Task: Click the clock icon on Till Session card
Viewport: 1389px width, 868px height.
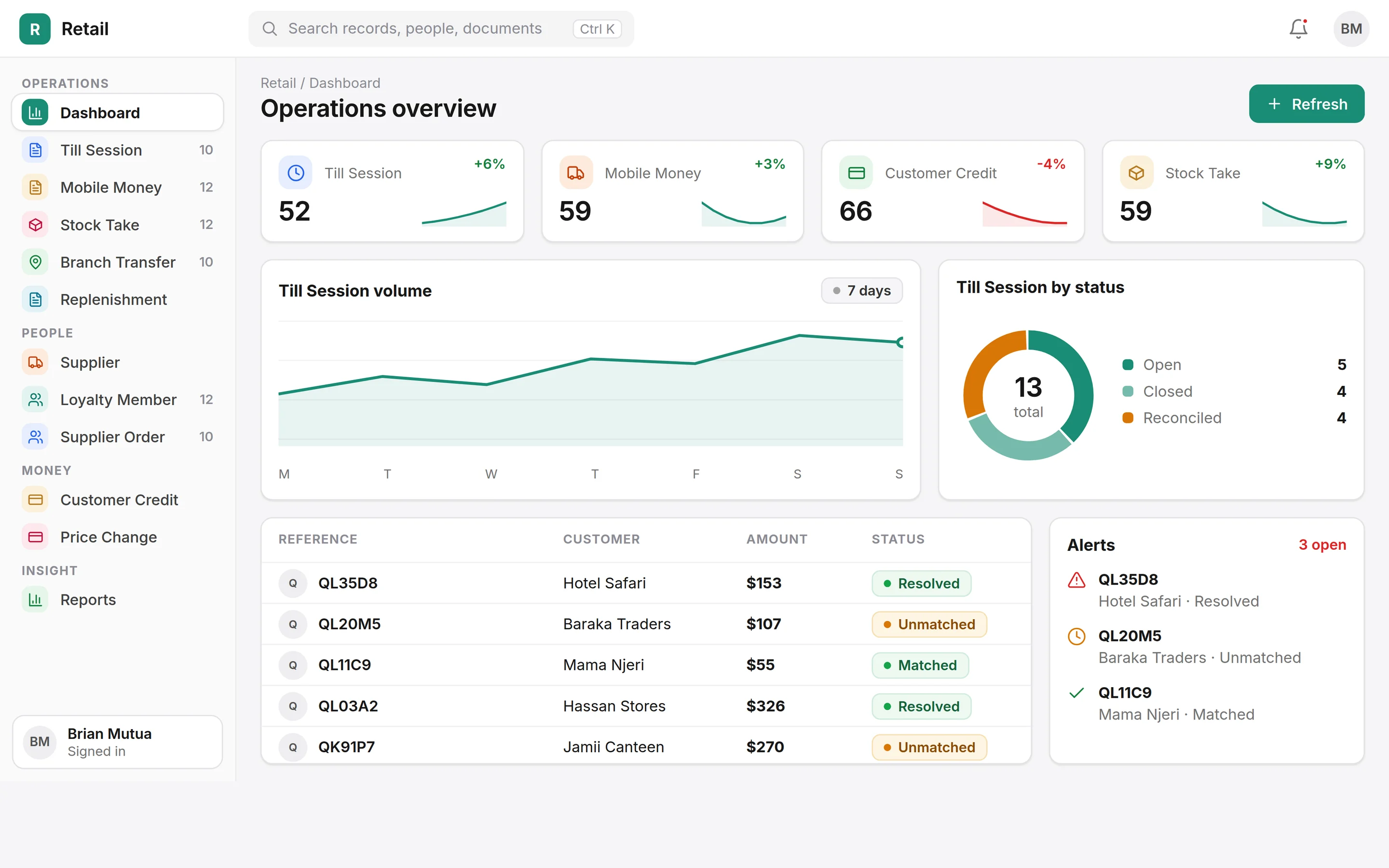Action: [x=296, y=172]
